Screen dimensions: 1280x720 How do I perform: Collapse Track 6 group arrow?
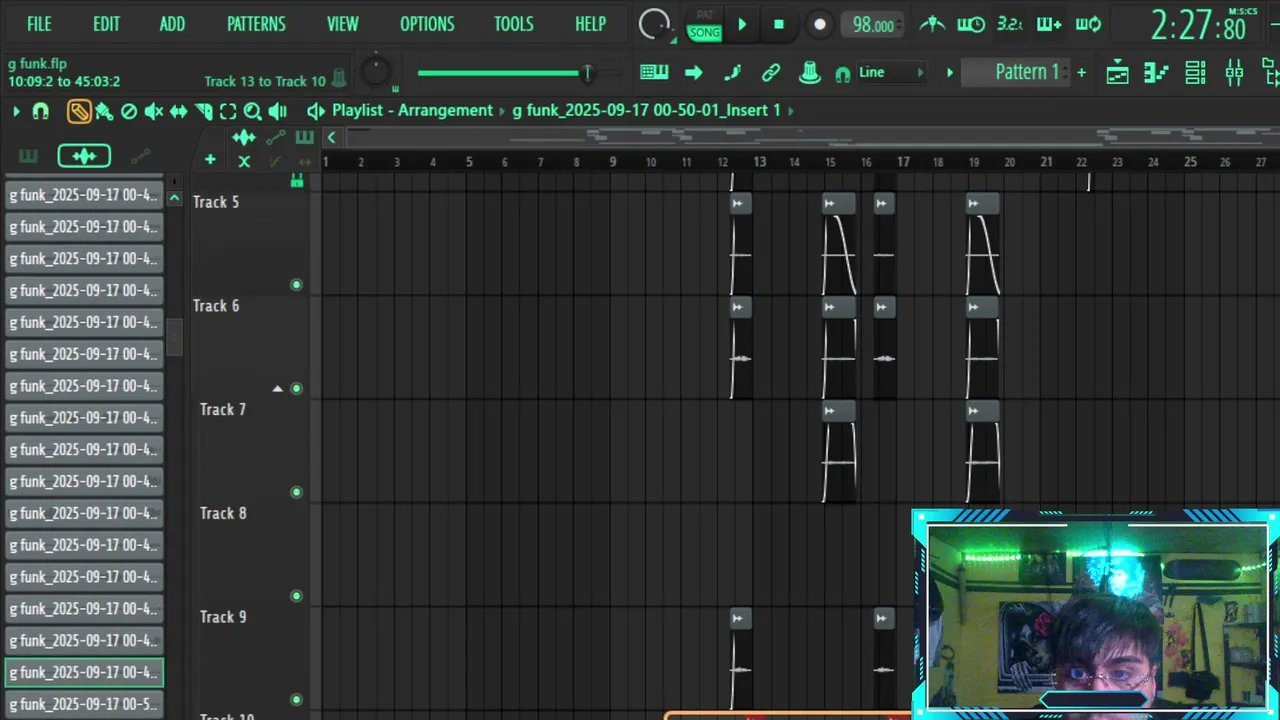coord(277,388)
